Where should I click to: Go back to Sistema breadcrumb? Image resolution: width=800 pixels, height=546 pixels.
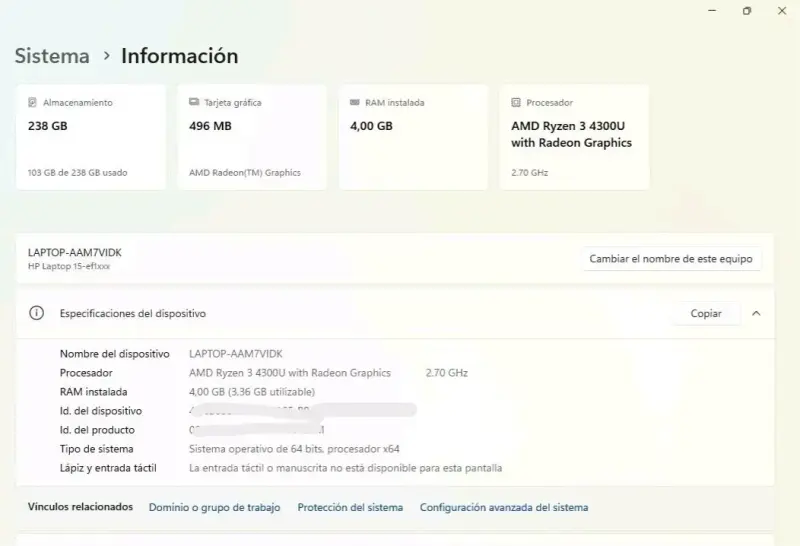click(52, 56)
